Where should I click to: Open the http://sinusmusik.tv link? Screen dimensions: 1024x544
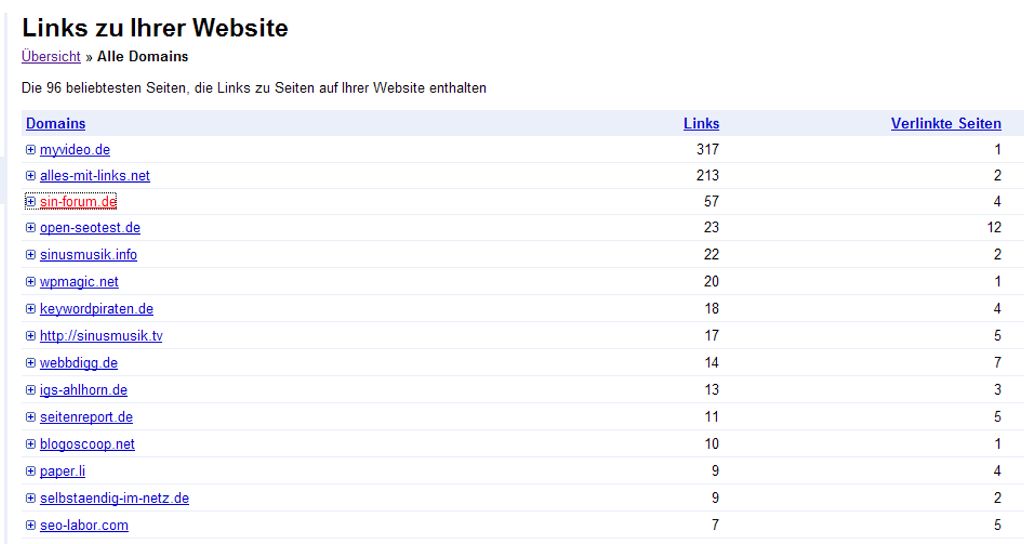(101, 336)
